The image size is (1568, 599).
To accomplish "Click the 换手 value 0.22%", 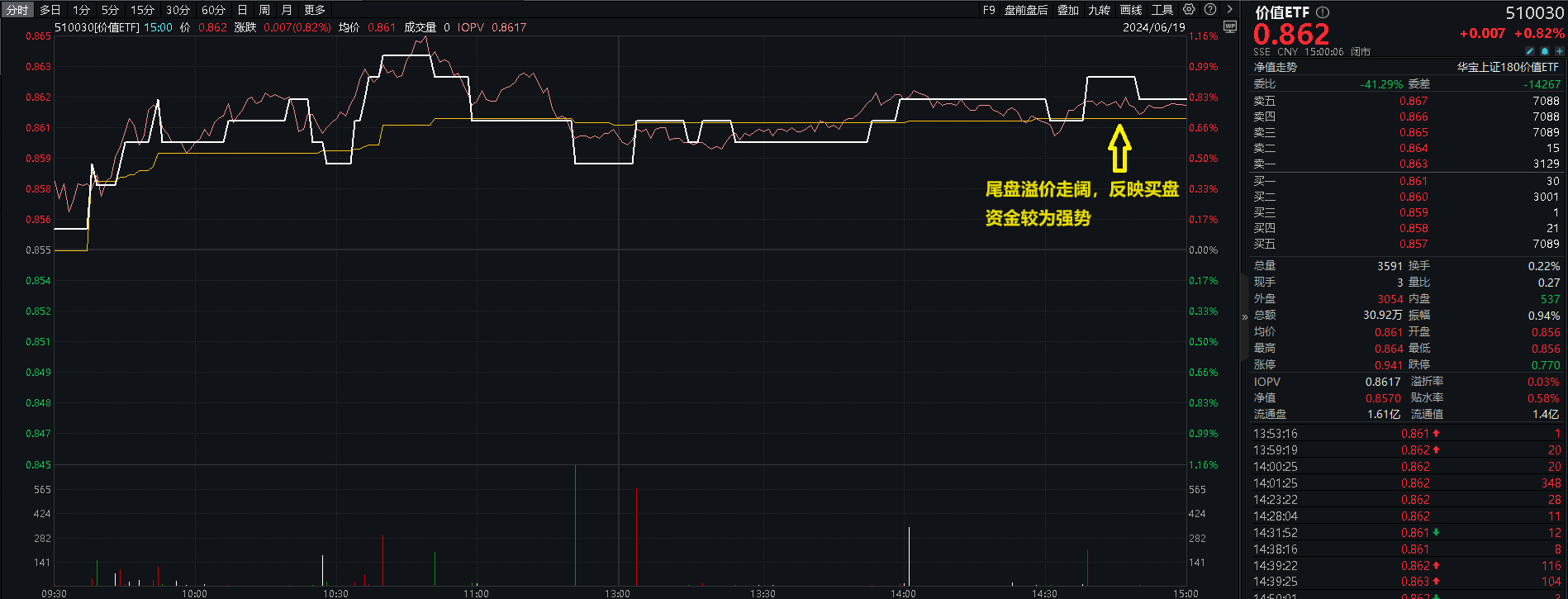I will pos(1544,266).
